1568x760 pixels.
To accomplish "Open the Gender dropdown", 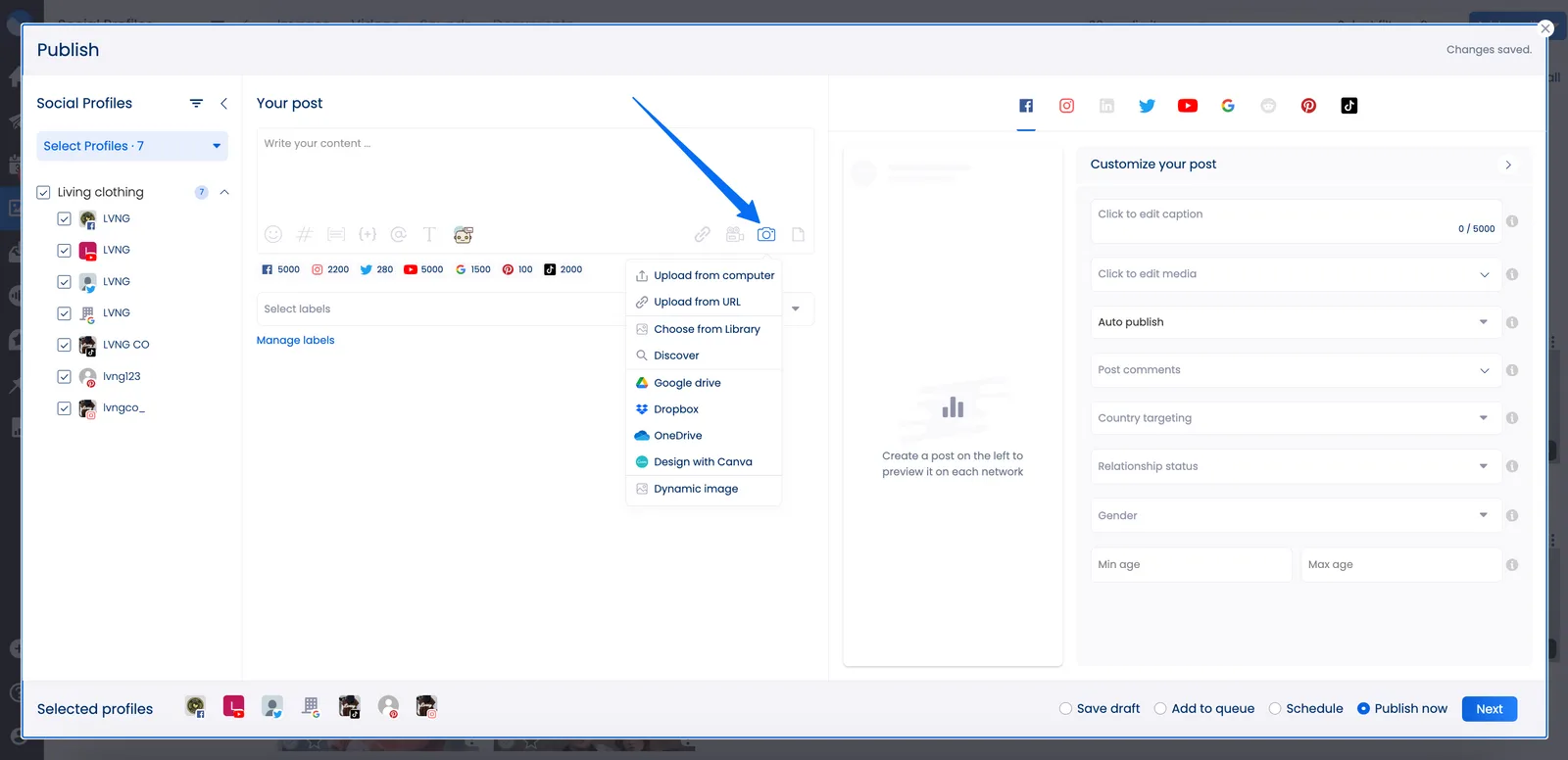I will (1296, 515).
